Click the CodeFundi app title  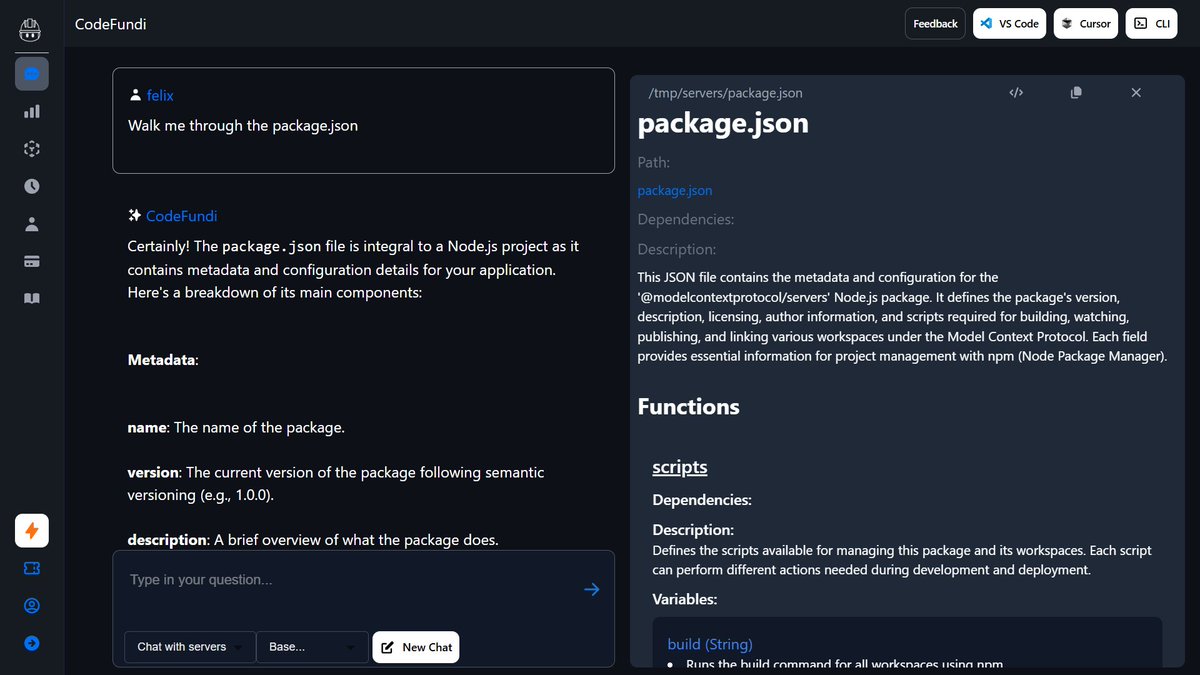coord(111,24)
